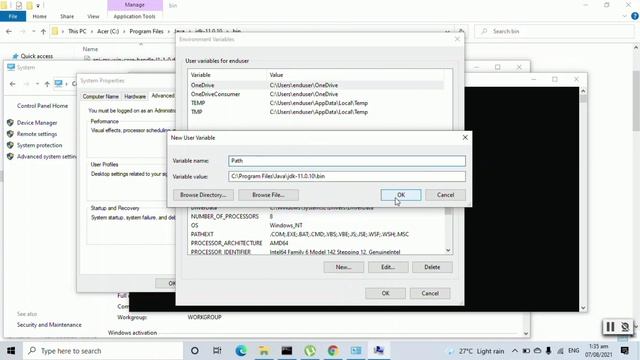Open Quick access in navigation pane
Image resolution: width=640 pixels, height=360 pixels.
click(x=36, y=56)
